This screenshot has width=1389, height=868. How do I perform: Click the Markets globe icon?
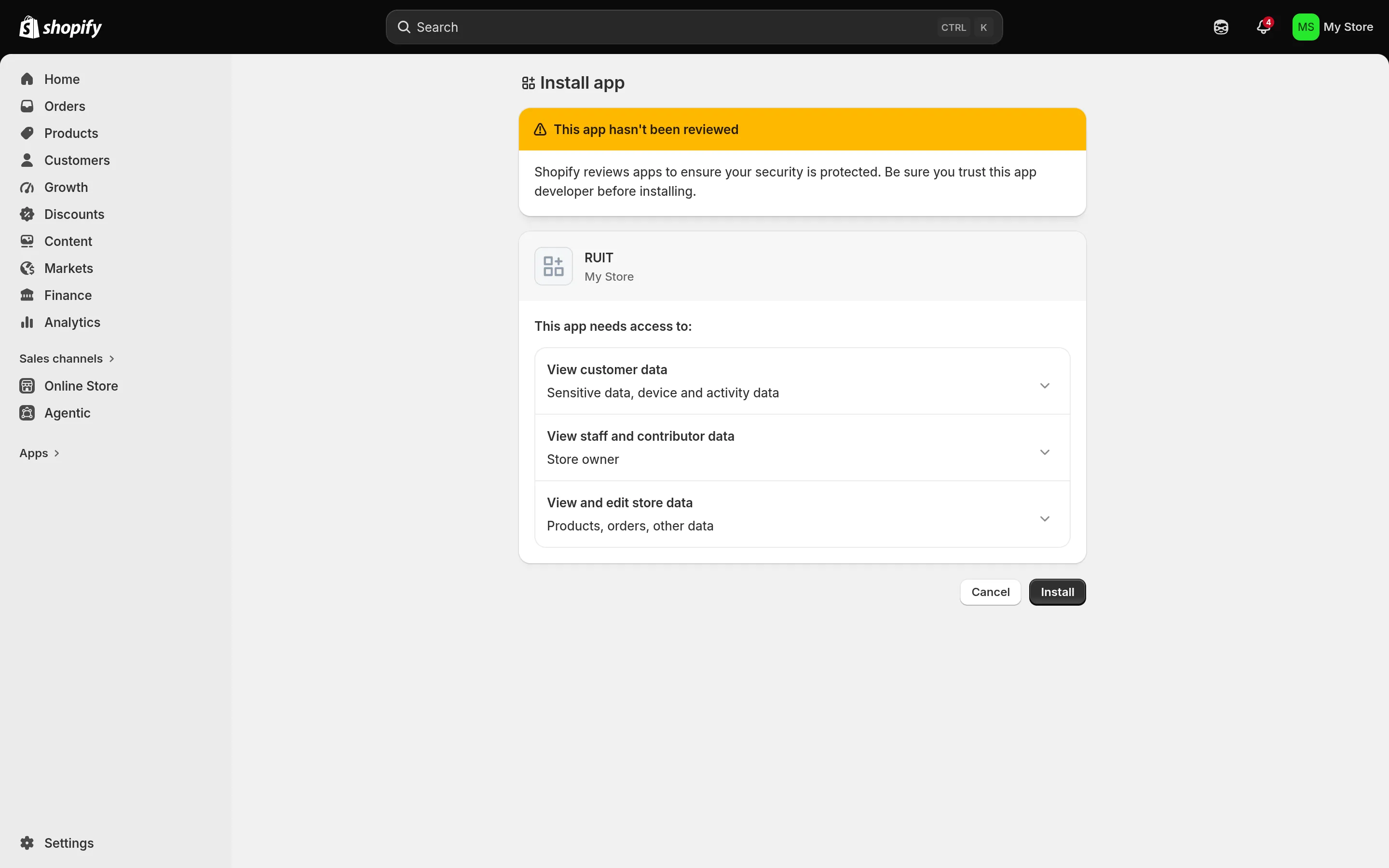coord(27,268)
